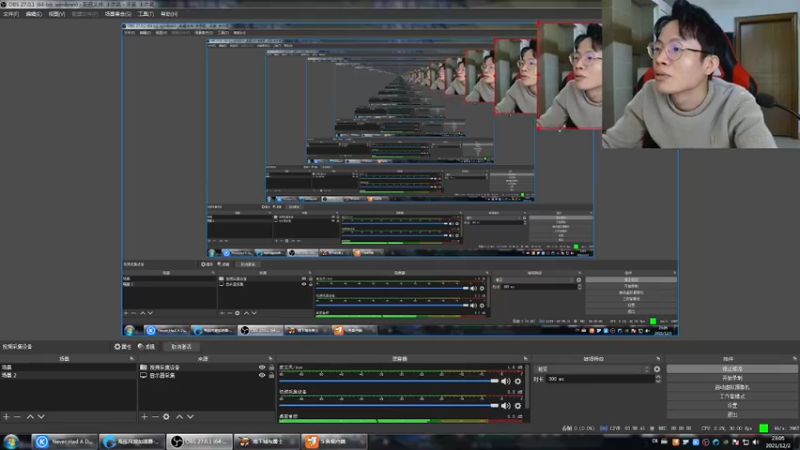Open the scene transition type dropdown
800x450 pixels.
click(593, 369)
